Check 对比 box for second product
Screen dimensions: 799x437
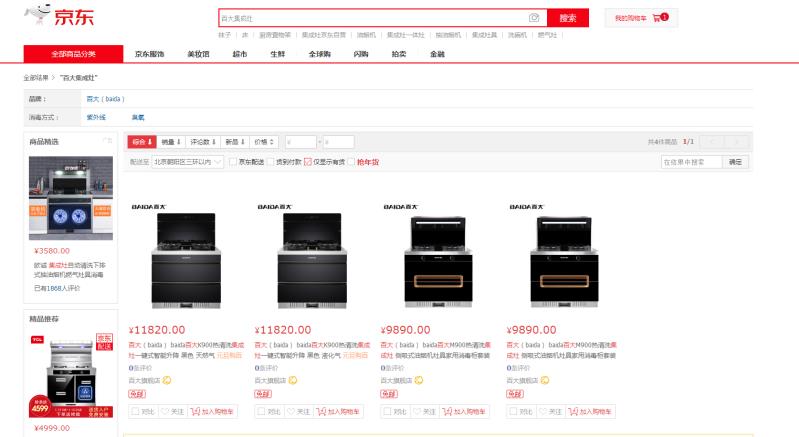[x=261, y=412]
